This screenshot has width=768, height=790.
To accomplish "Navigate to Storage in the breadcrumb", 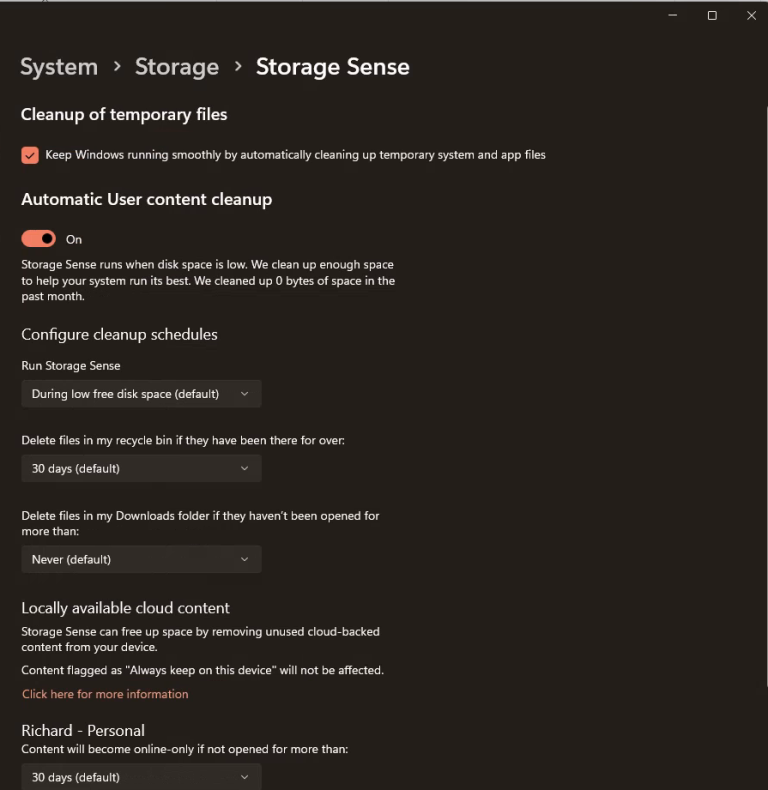I will pyautogui.click(x=177, y=67).
